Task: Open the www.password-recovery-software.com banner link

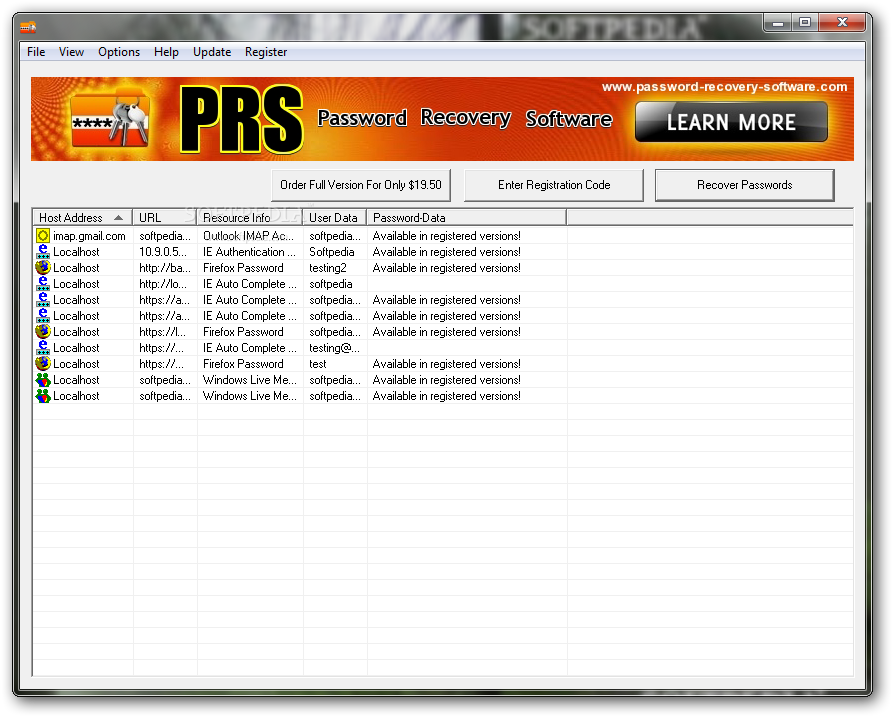Action: point(724,87)
